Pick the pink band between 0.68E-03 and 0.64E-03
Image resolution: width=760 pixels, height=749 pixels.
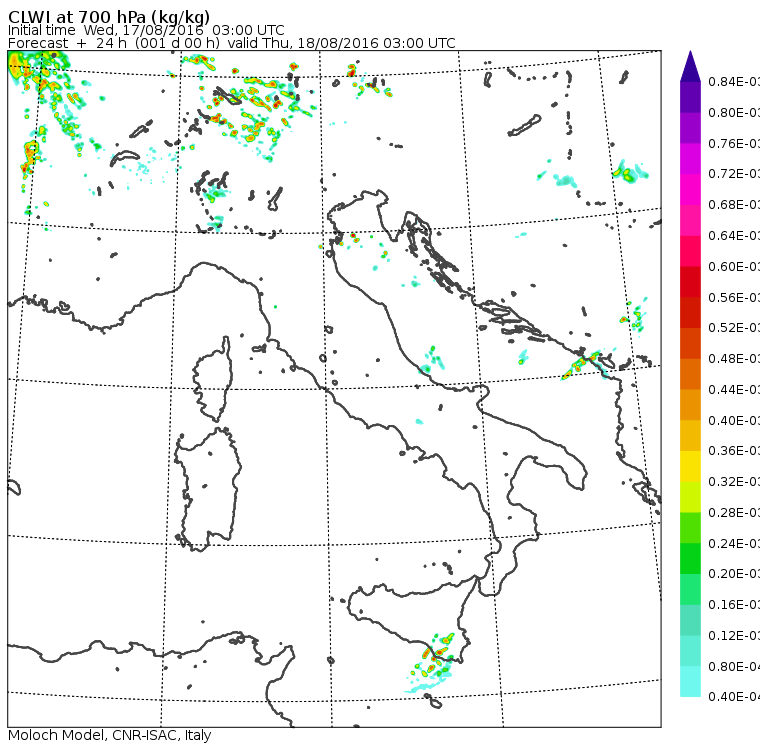[690, 220]
